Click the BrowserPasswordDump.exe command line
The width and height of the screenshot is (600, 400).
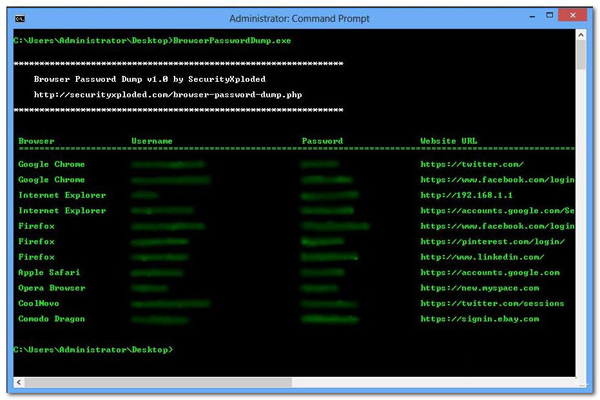pos(152,41)
